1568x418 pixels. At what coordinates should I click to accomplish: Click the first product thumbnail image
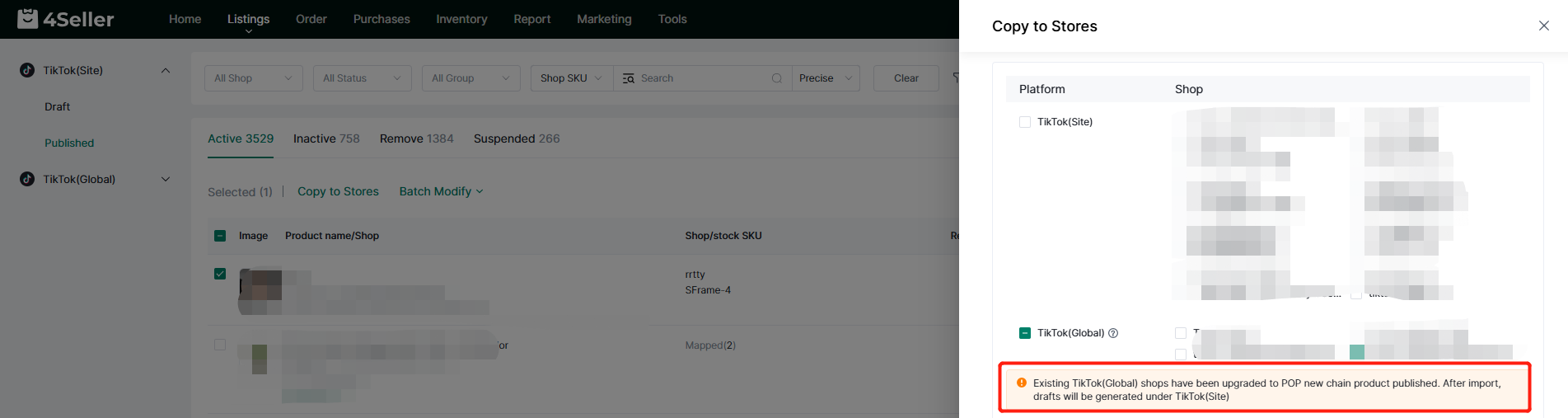(260, 290)
